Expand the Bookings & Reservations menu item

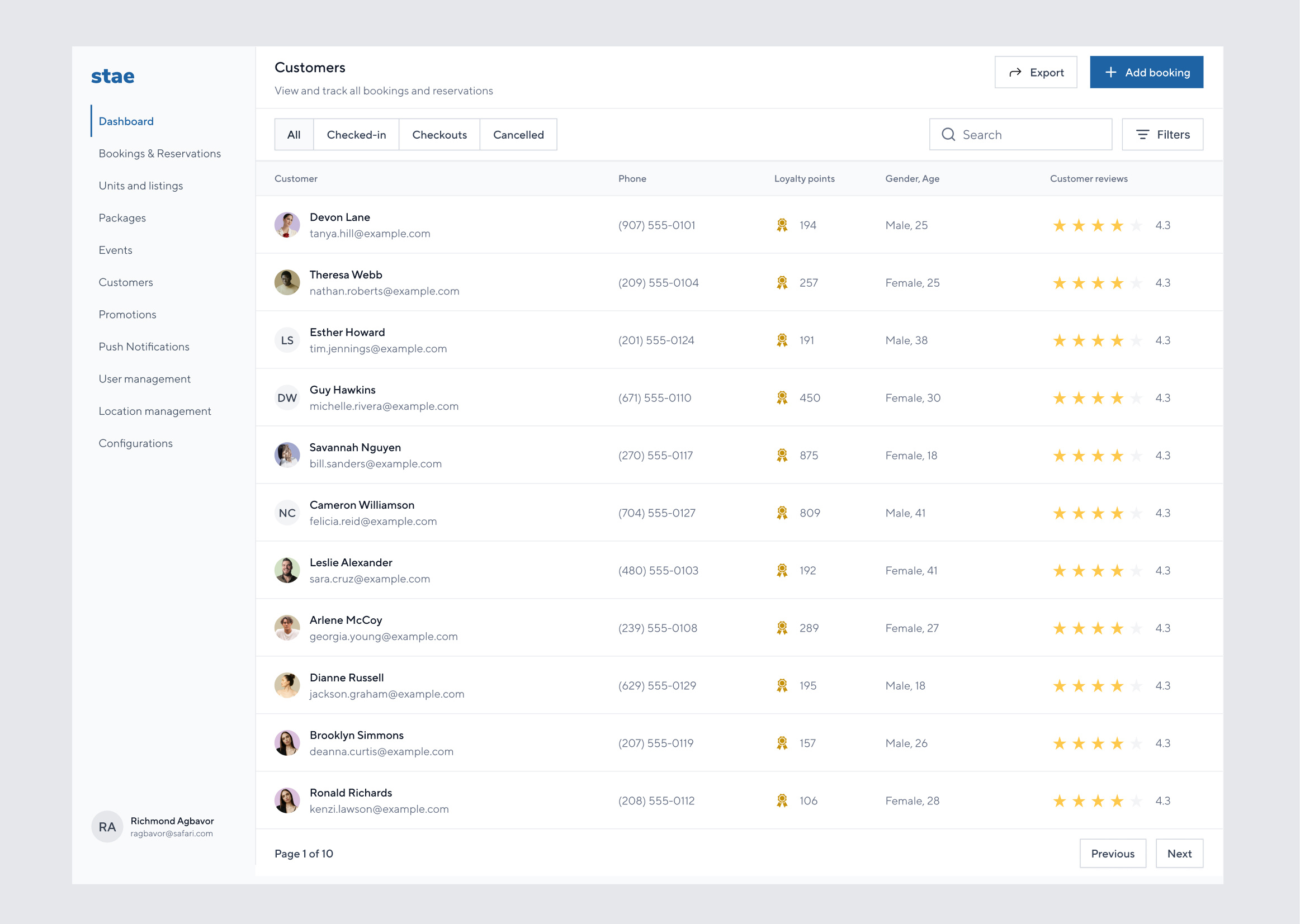pyautogui.click(x=160, y=153)
